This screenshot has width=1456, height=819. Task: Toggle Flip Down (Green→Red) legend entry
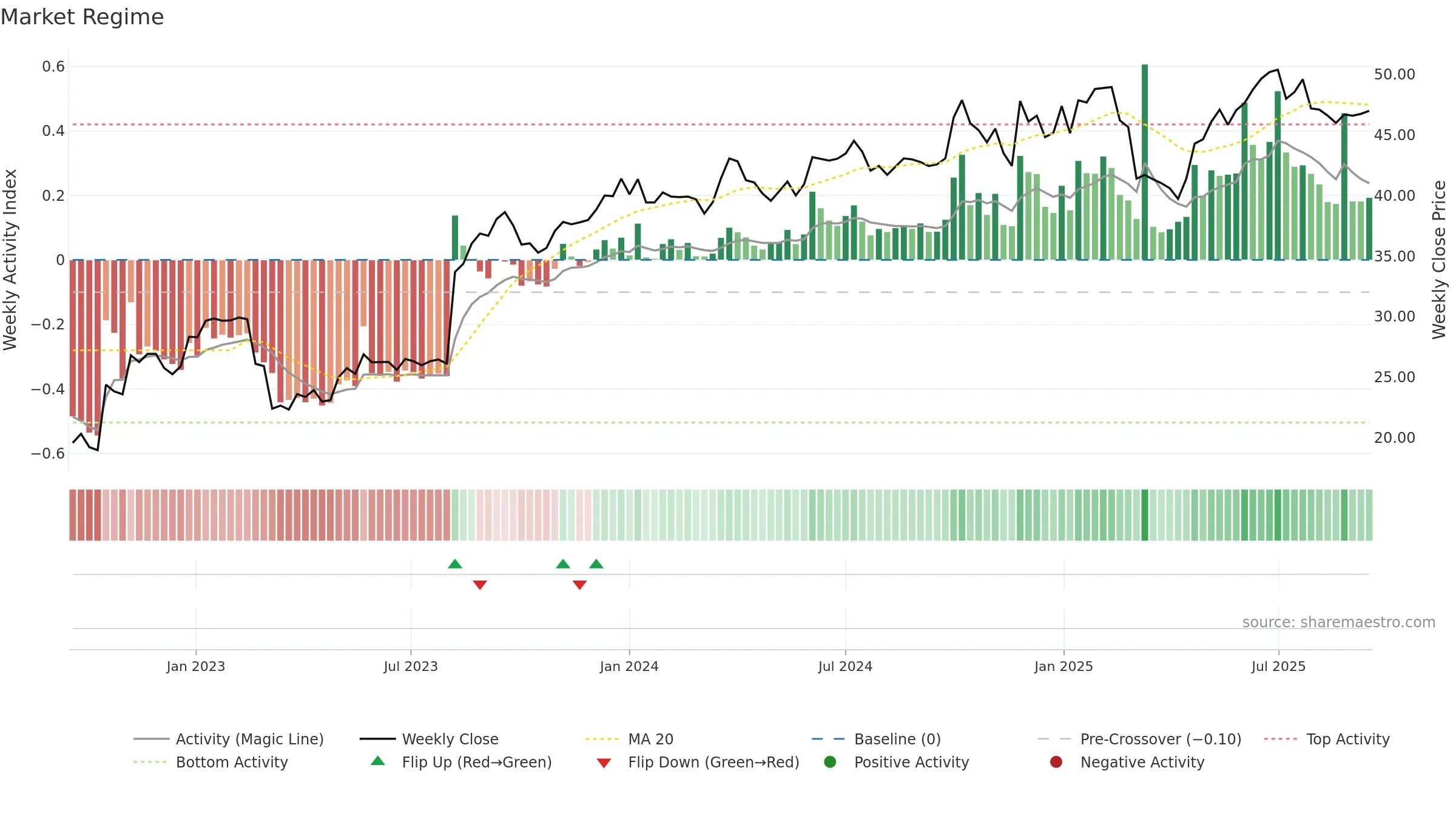[698, 762]
